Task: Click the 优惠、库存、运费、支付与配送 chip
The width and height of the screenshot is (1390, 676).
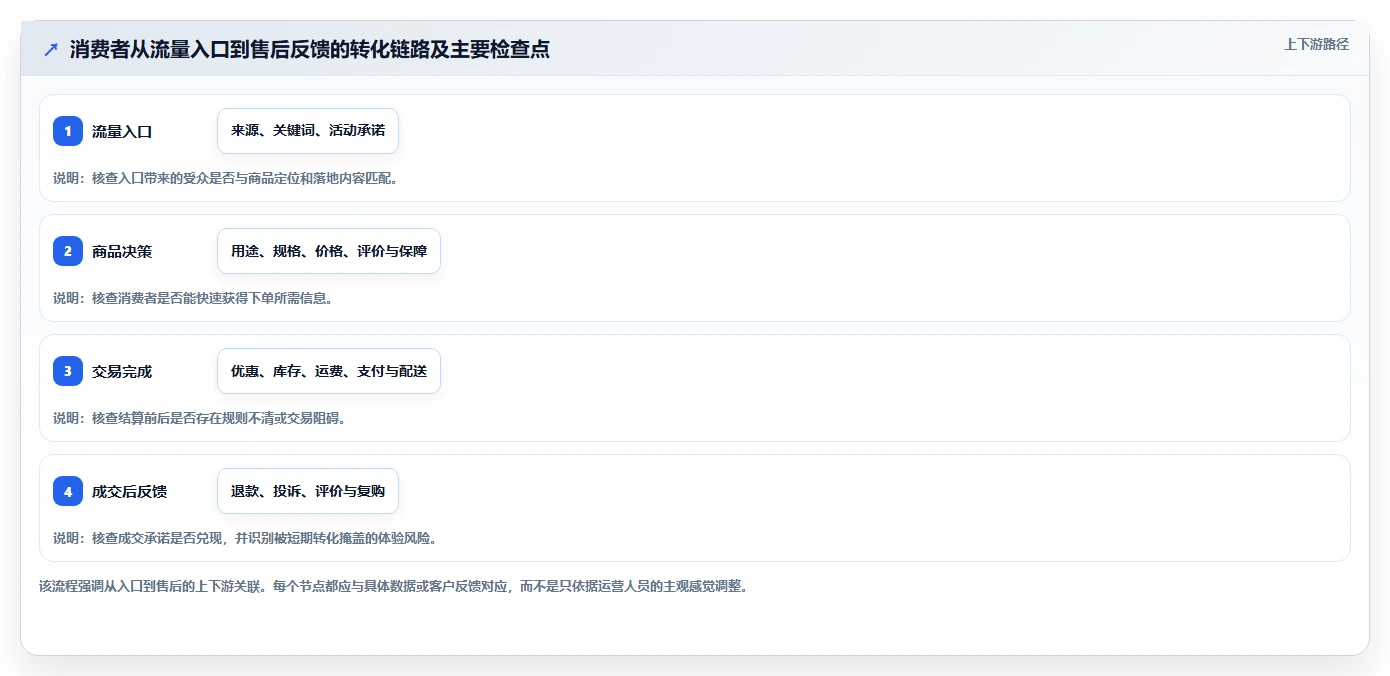Action: [x=329, y=371]
